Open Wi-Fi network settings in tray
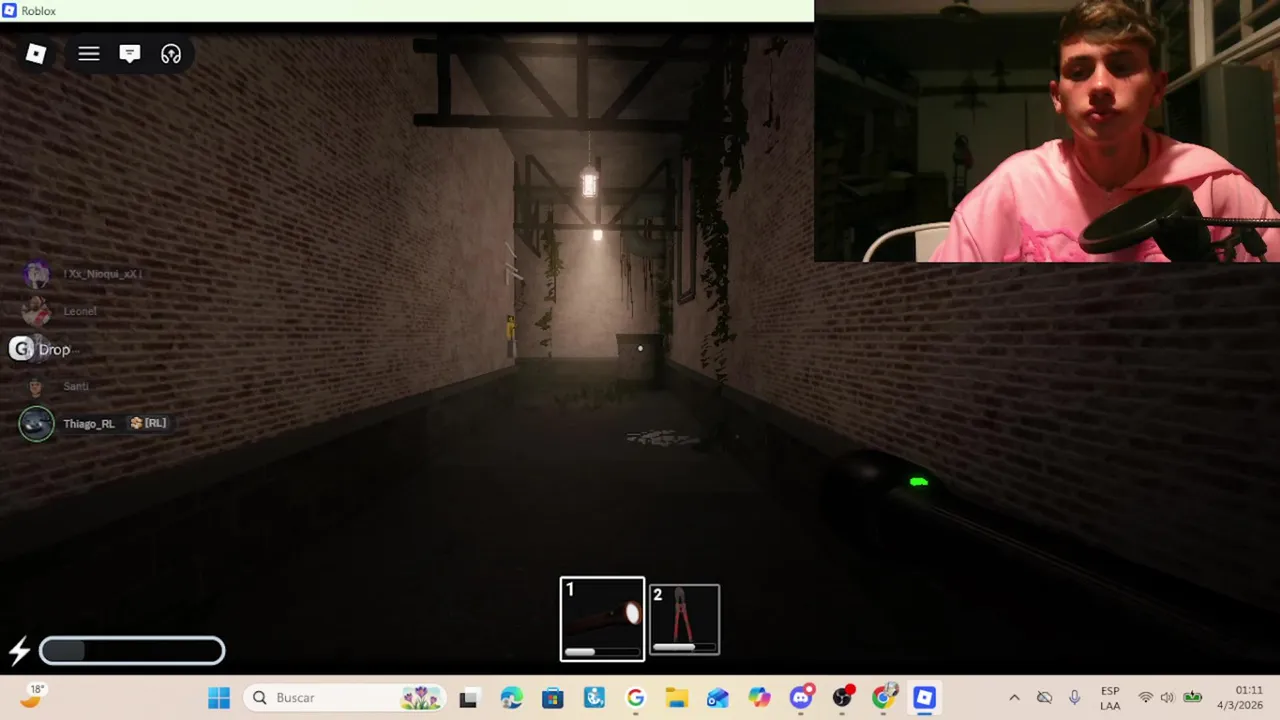 click(x=1146, y=698)
